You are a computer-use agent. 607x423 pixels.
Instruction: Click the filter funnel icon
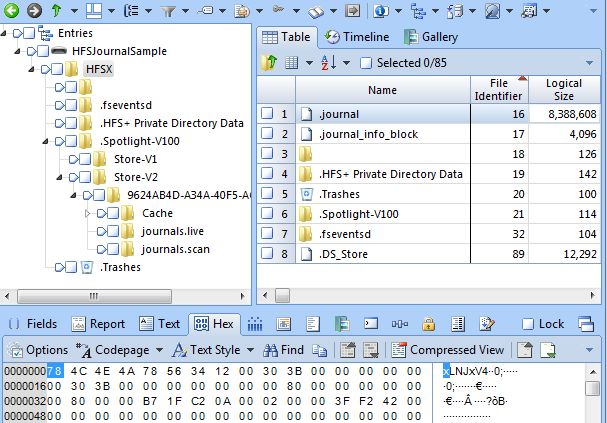pyautogui.click(x=168, y=11)
